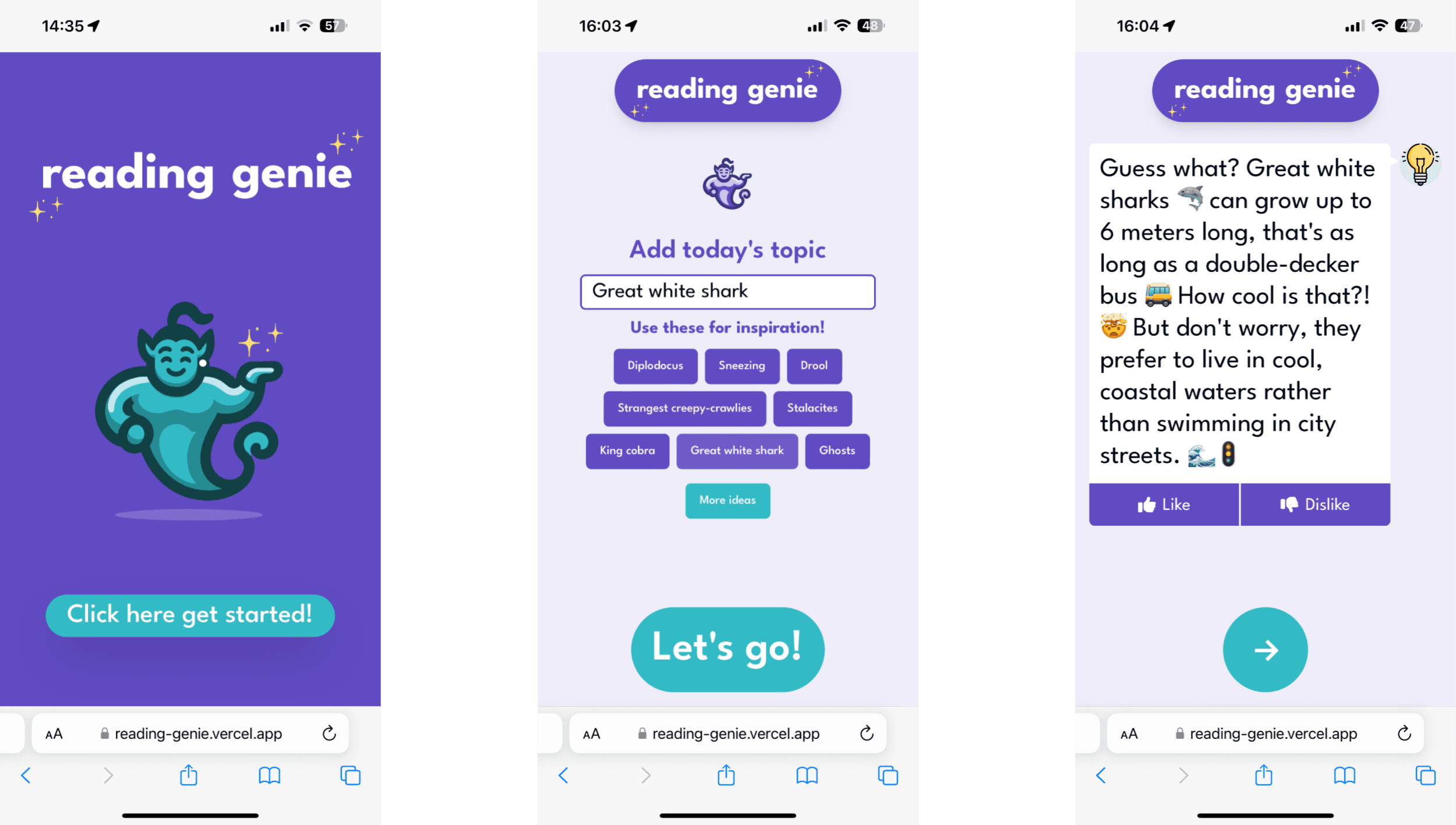Tap the Let's go! button
The height and width of the screenshot is (825, 1456).
tap(727, 649)
